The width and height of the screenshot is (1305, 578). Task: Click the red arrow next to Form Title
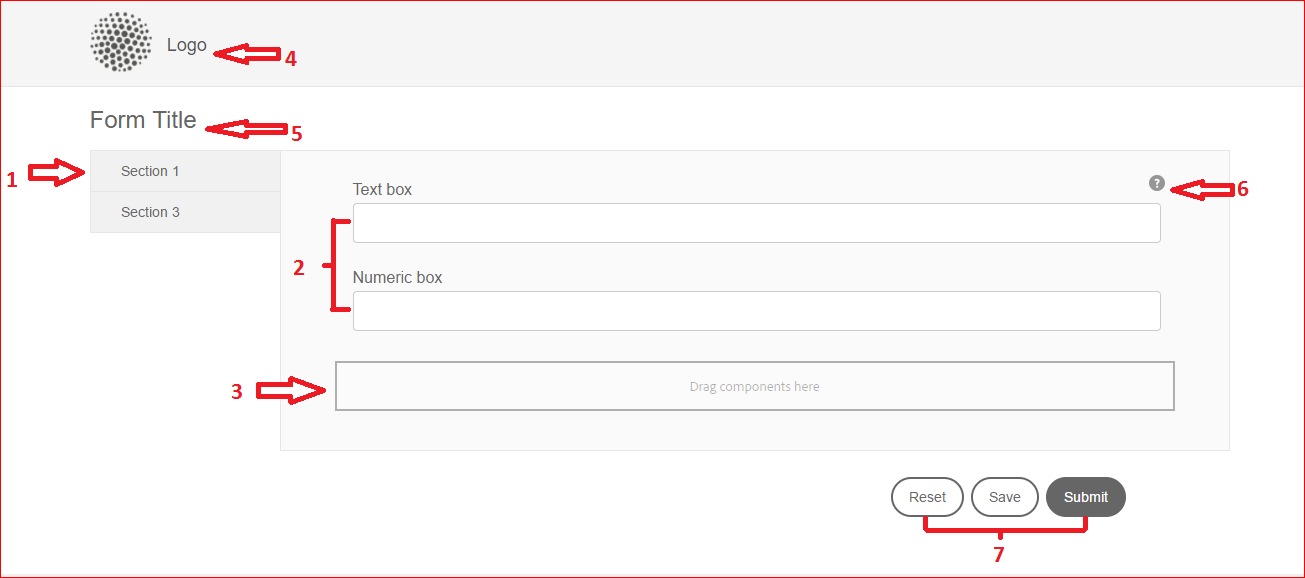[x=245, y=129]
